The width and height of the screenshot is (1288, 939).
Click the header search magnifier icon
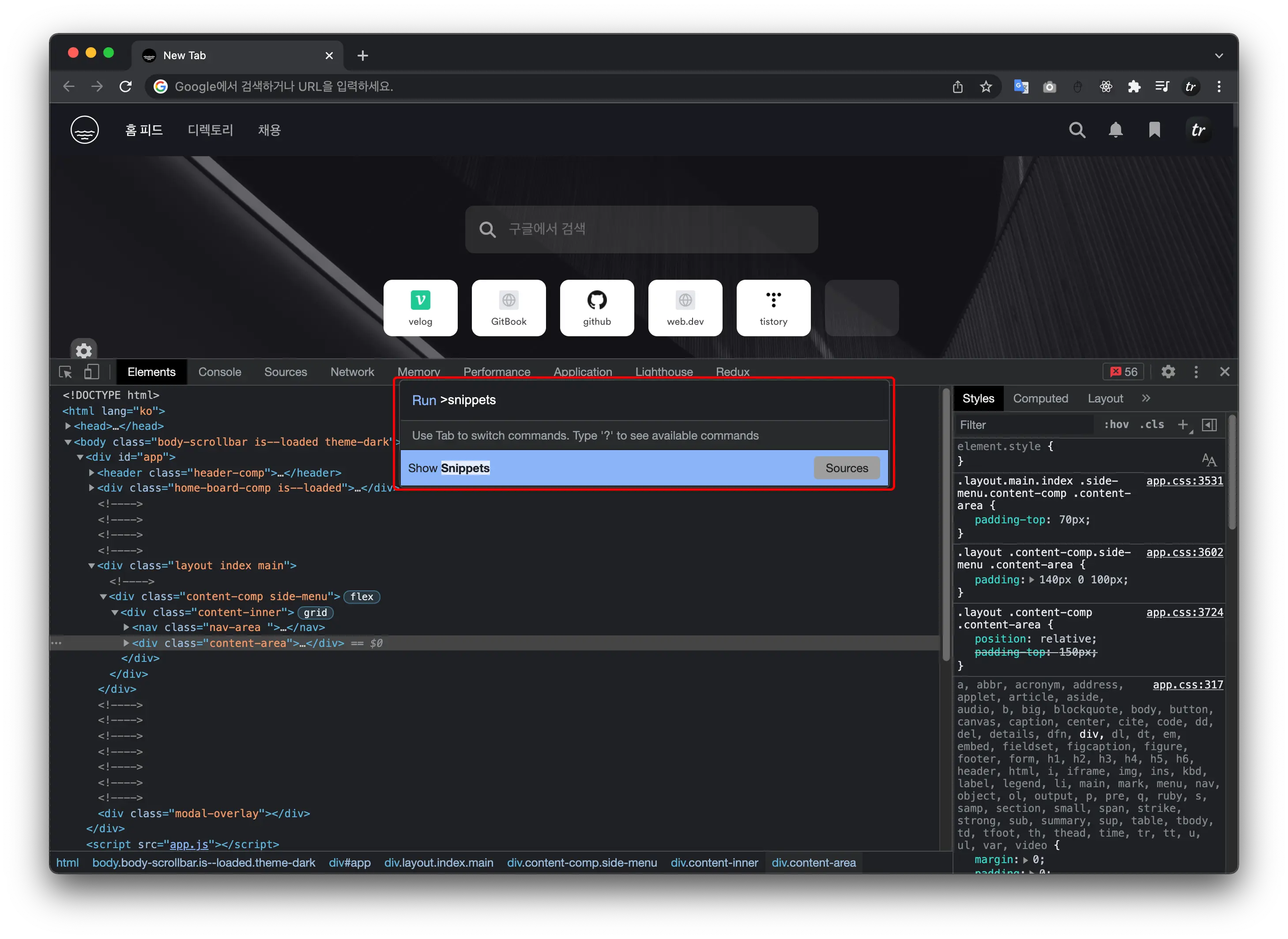pos(1077,130)
